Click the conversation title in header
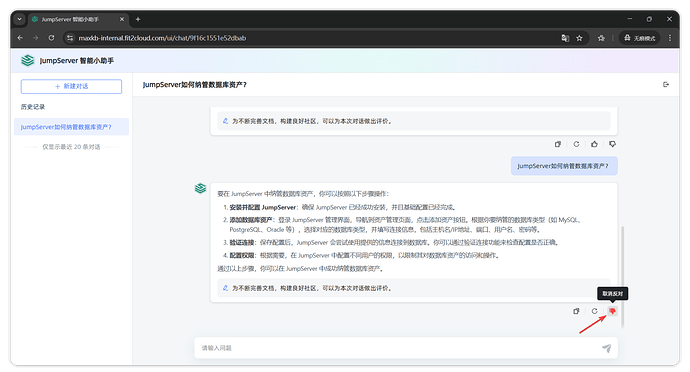The image size is (690, 372). point(195,85)
